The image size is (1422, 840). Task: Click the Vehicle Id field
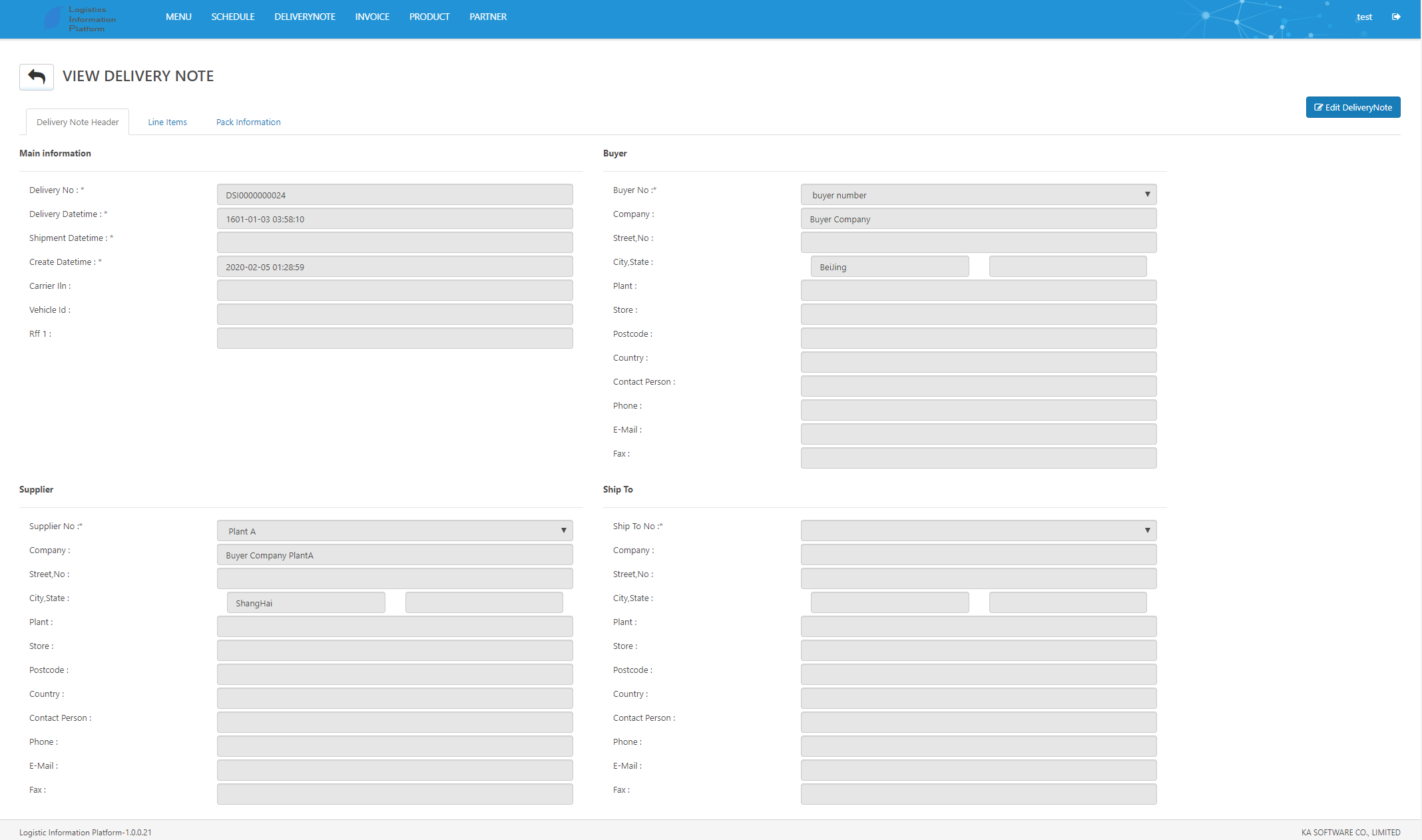coord(395,314)
